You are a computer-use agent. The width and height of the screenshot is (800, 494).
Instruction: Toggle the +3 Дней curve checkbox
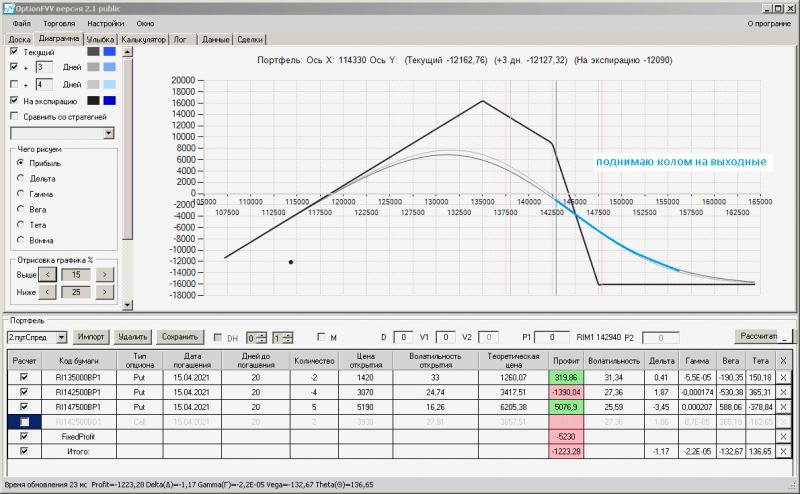(x=14, y=67)
